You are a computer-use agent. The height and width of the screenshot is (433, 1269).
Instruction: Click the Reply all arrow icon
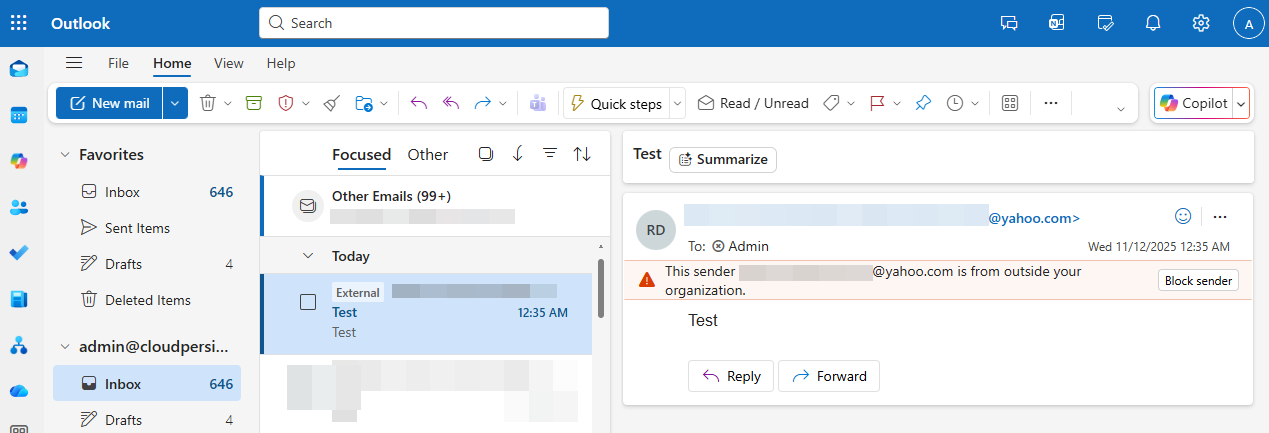(x=451, y=103)
